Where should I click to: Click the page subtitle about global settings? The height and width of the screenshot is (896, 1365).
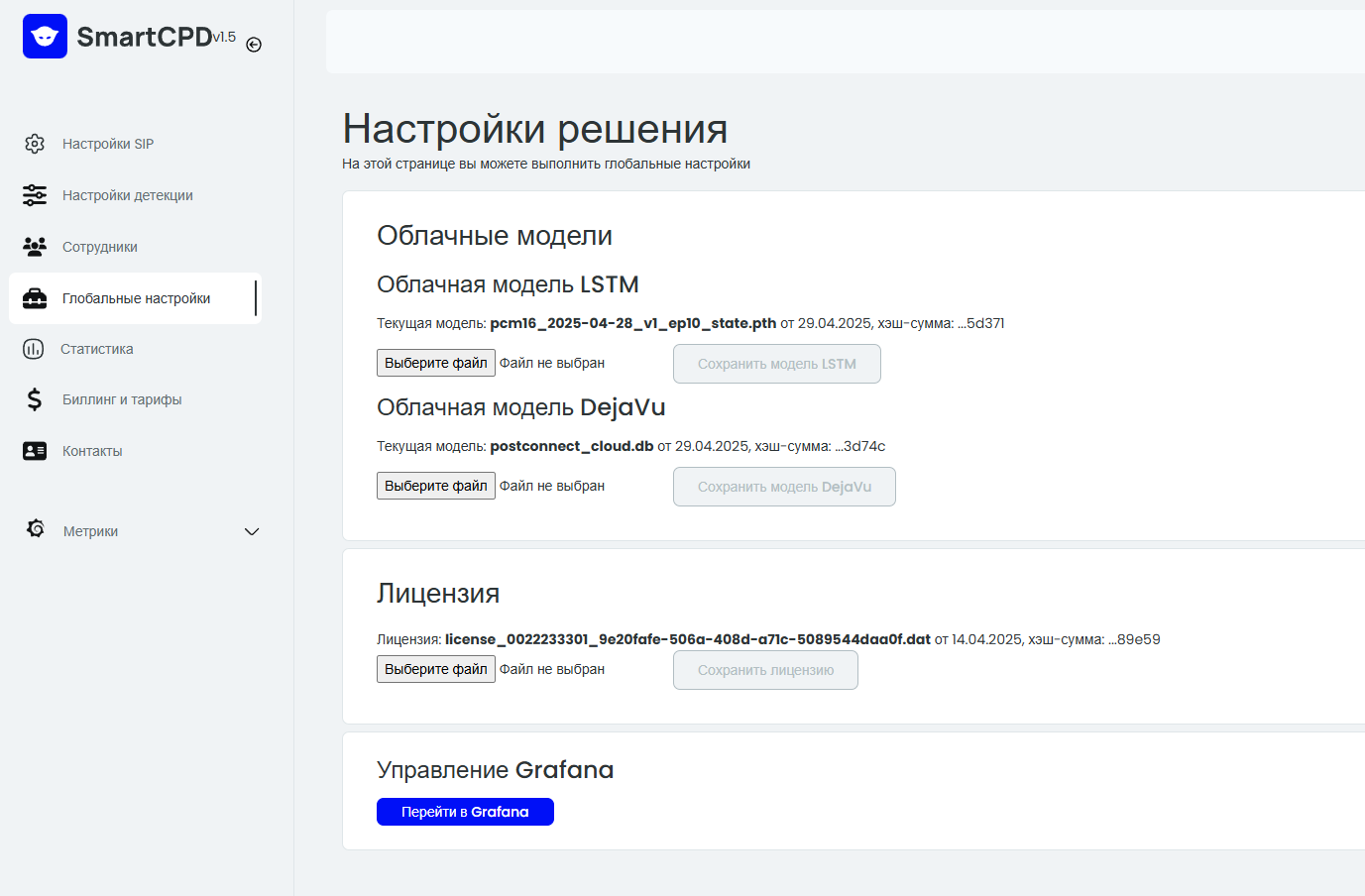tap(546, 164)
